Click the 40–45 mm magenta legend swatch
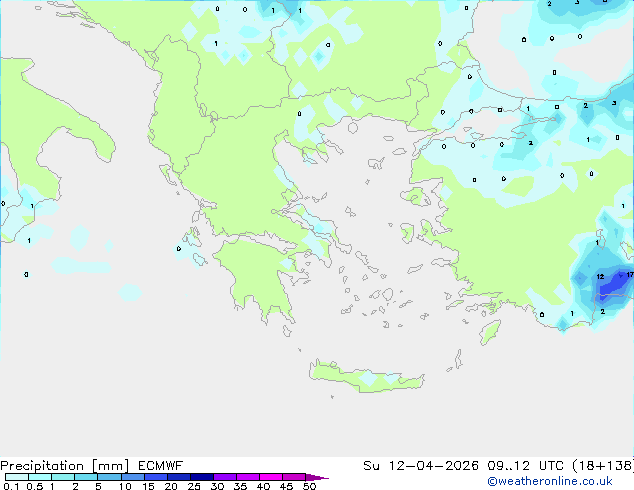Screen dimensions: 634x490 click(271, 477)
